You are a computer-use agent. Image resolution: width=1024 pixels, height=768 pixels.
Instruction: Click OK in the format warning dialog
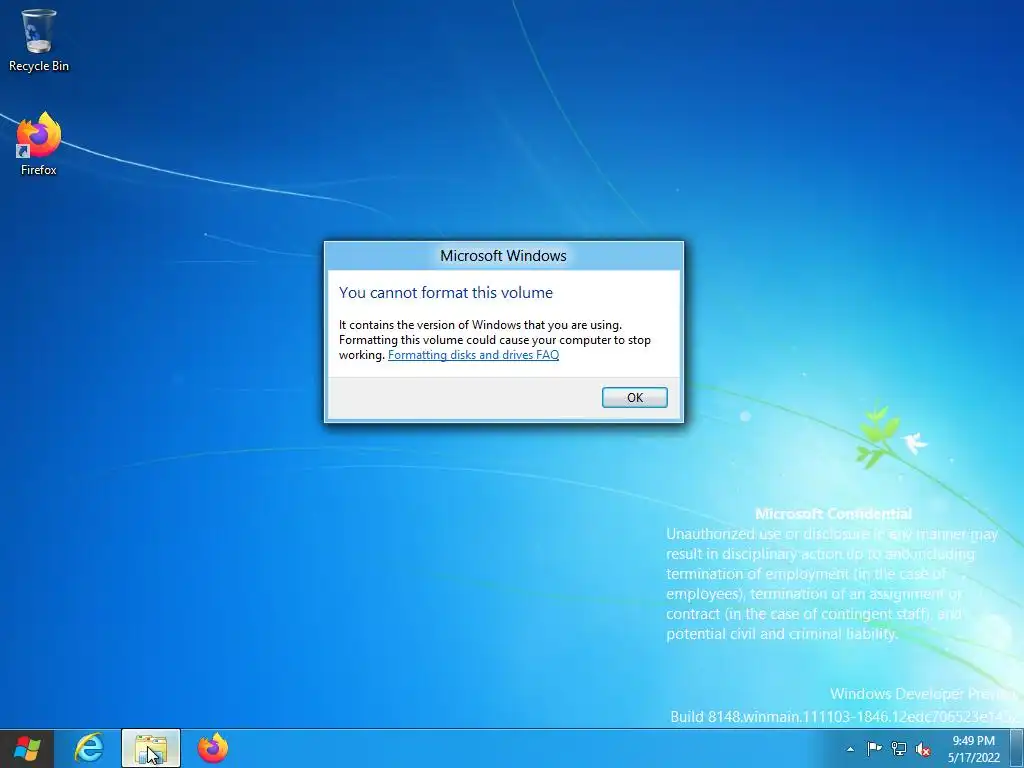[634, 397]
